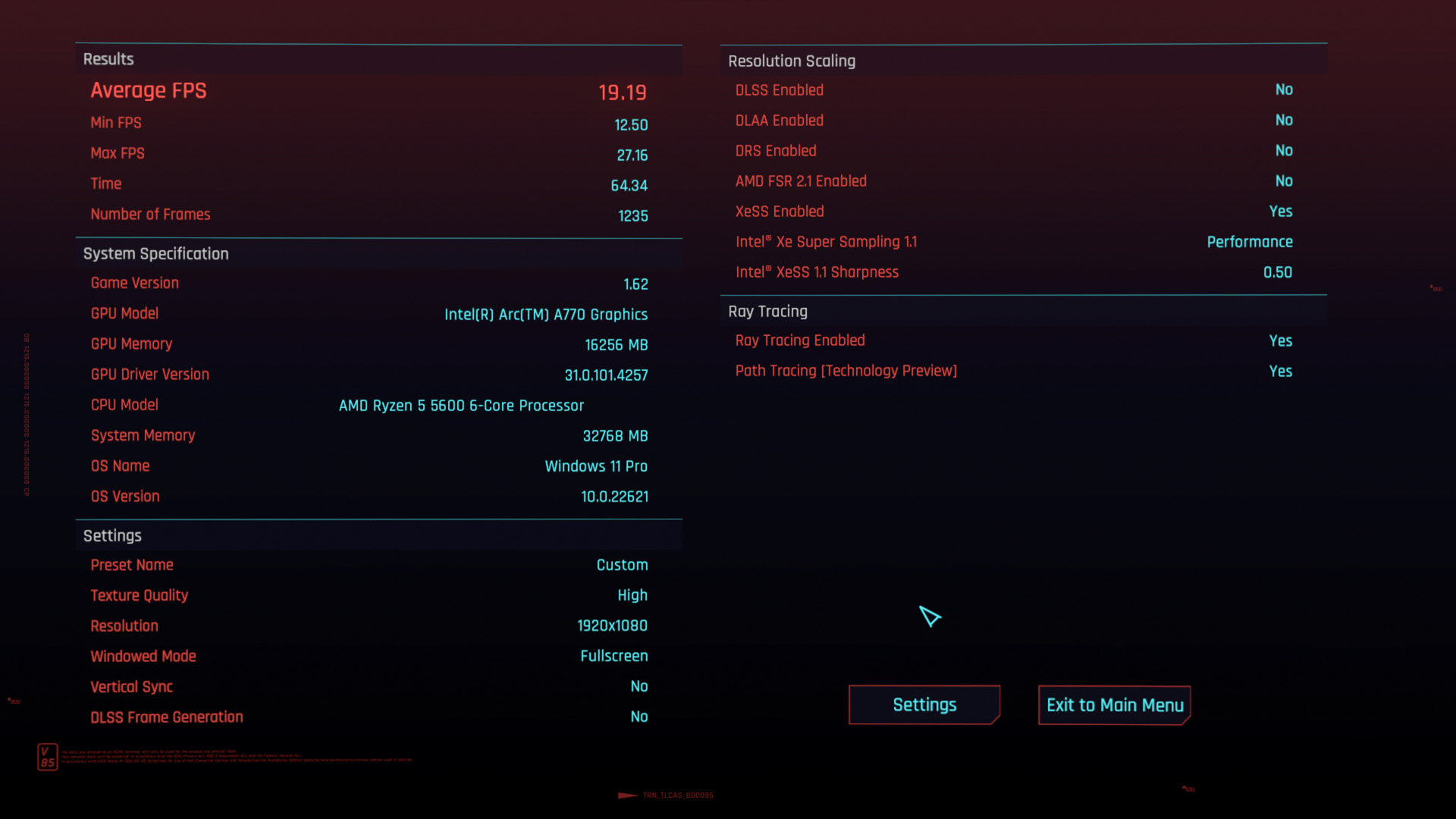Screen dimensions: 1456x819
Task: Click the Resolution Scaling section header
Action: pos(792,61)
